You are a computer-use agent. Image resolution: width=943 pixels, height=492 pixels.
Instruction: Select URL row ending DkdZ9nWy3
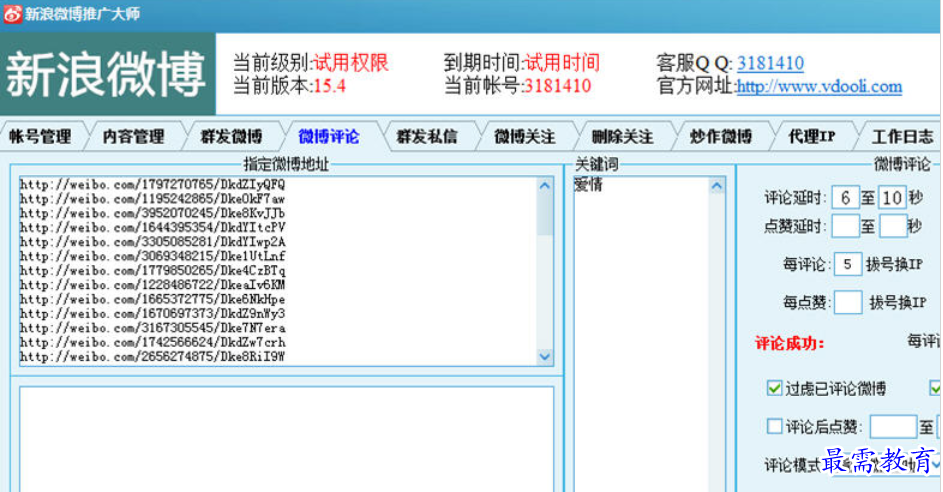click(152, 314)
